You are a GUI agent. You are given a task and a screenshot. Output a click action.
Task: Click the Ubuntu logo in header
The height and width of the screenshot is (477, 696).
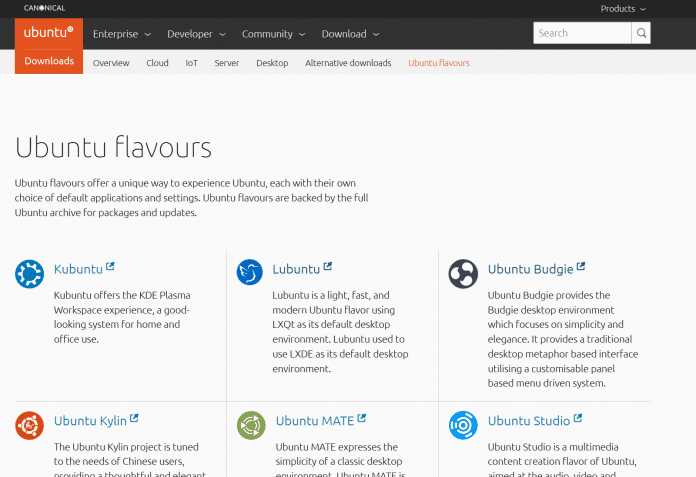click(x=49, y=33)
